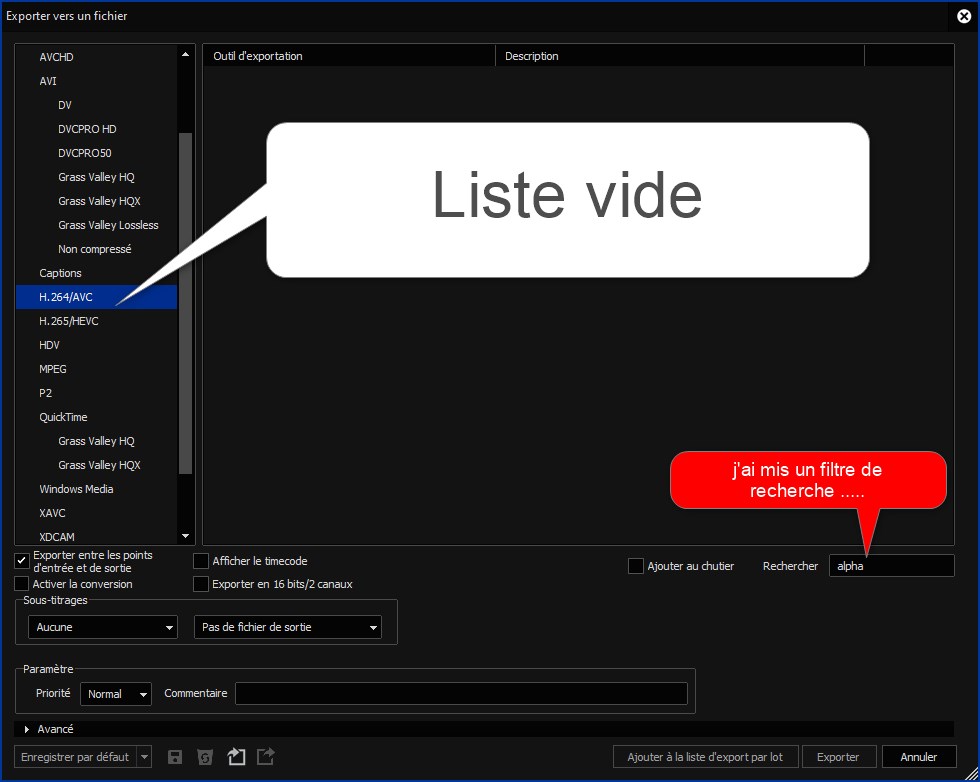
Task: Enable 'Activer la conversion' checkbox
Action: click(22, 584)
